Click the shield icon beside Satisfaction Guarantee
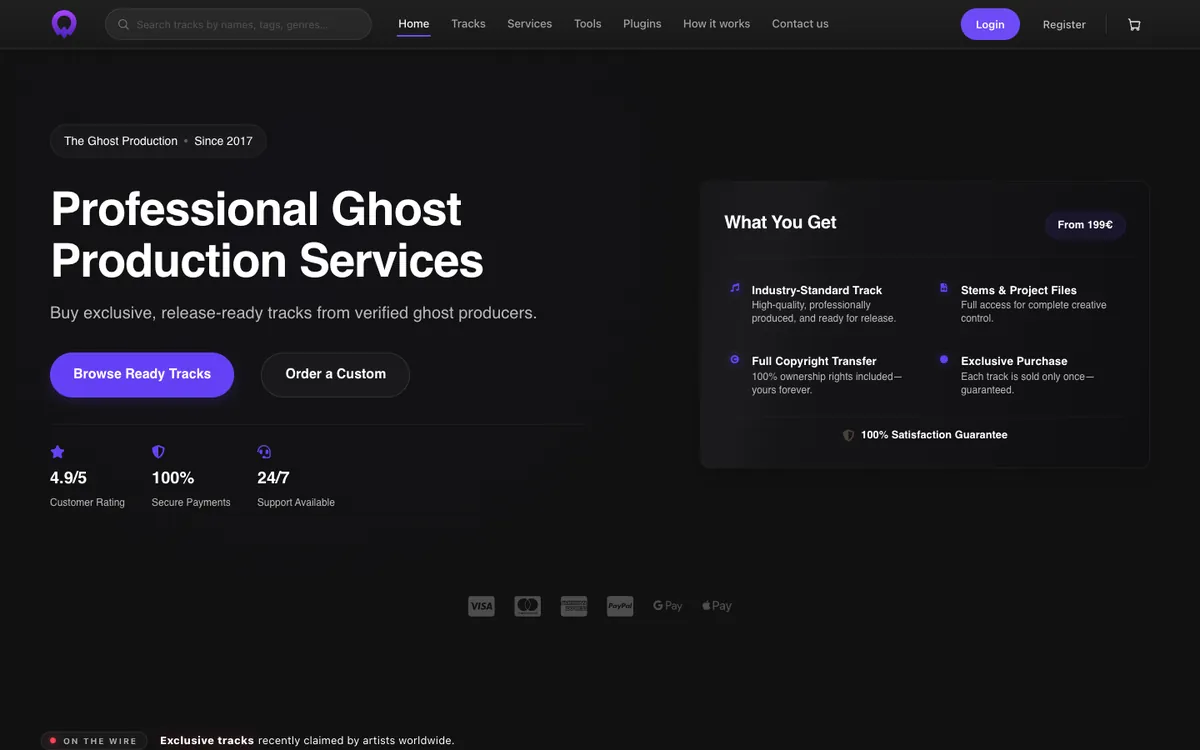The width and height of the screenshot is (1200, 750). 848,435
